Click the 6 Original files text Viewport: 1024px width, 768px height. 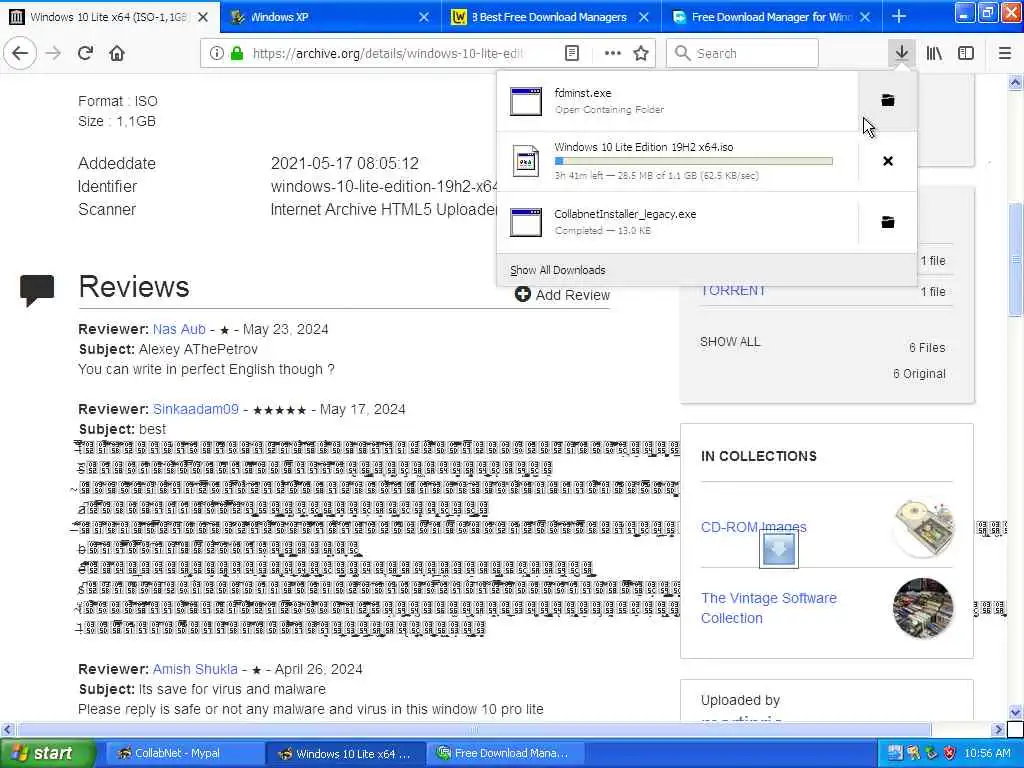click(x=919, y=374)
